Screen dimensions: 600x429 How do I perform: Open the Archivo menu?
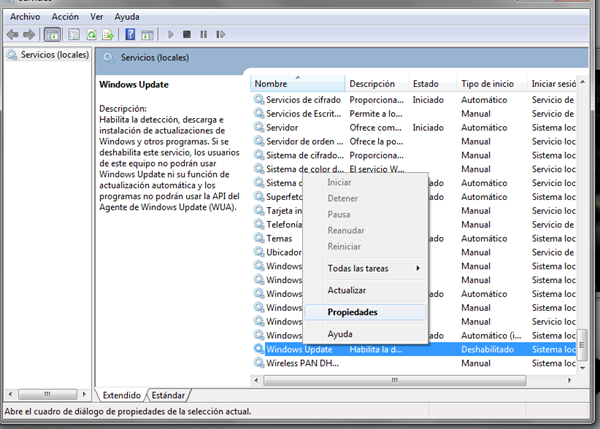tap(25, 17)
